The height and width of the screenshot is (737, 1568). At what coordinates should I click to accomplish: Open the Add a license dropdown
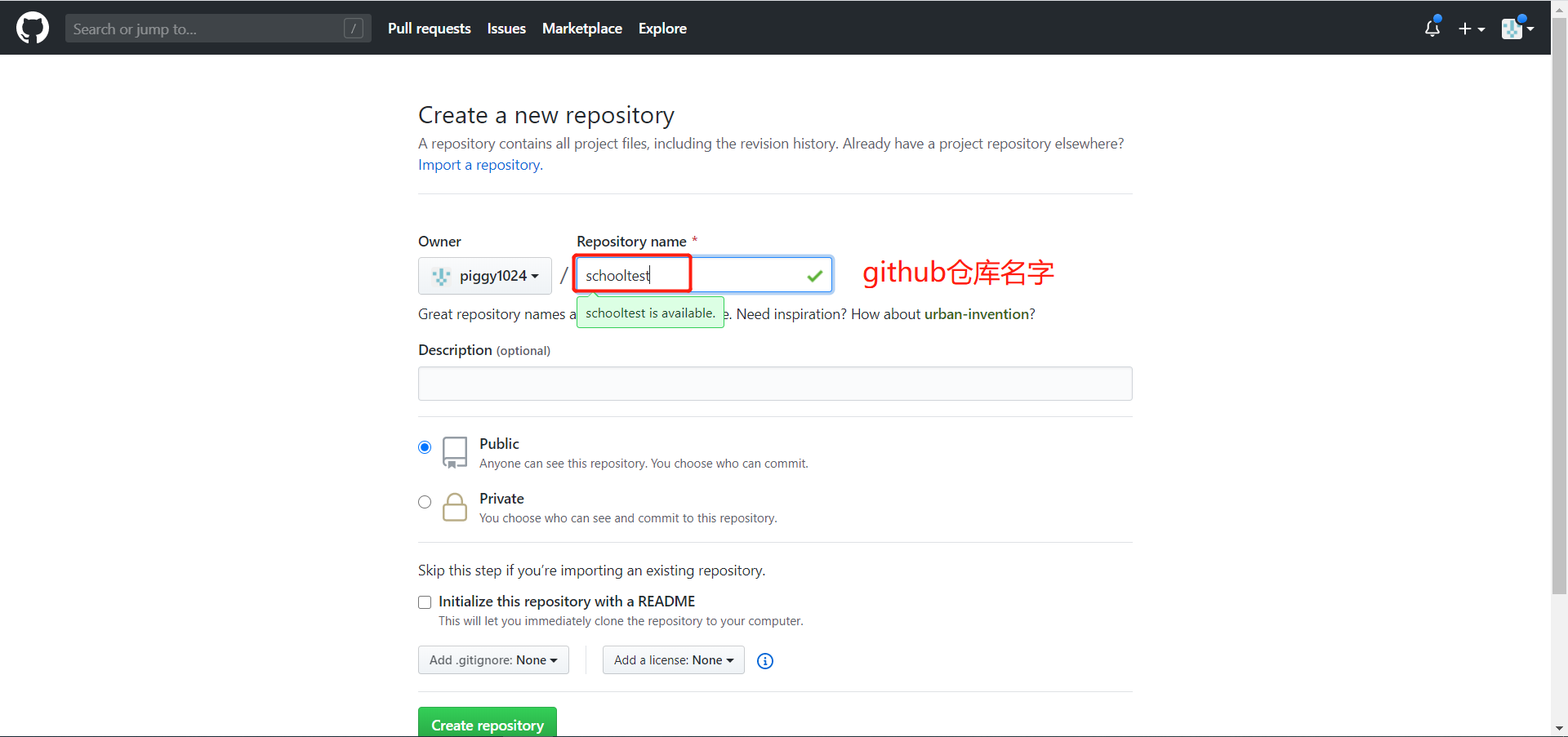[673, 659]
